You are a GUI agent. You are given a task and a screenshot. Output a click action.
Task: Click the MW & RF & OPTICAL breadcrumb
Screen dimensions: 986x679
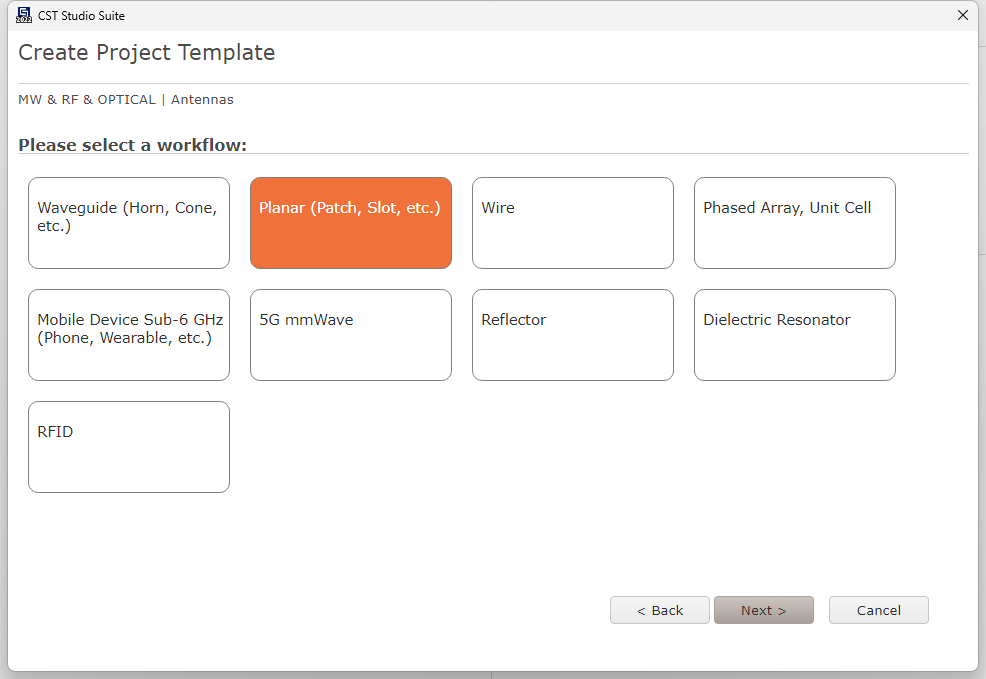pyautogui.click(x=87, y=99)
